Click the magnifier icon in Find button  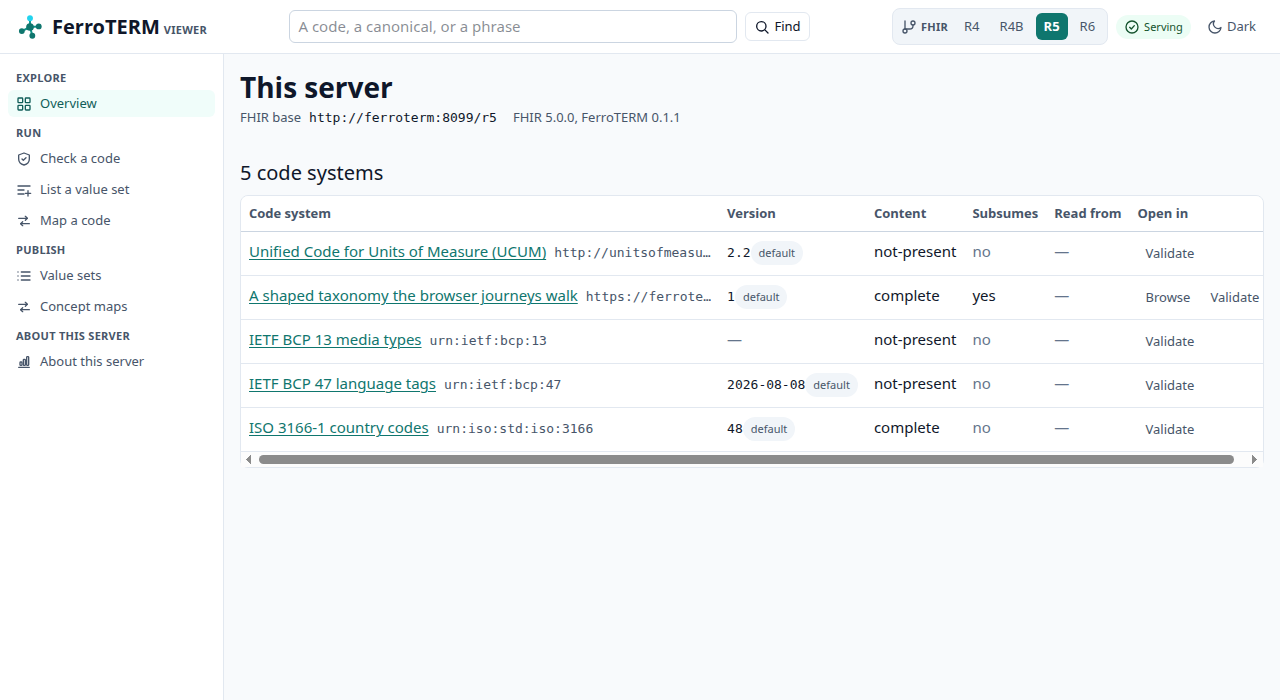click(x=762, y=27)
